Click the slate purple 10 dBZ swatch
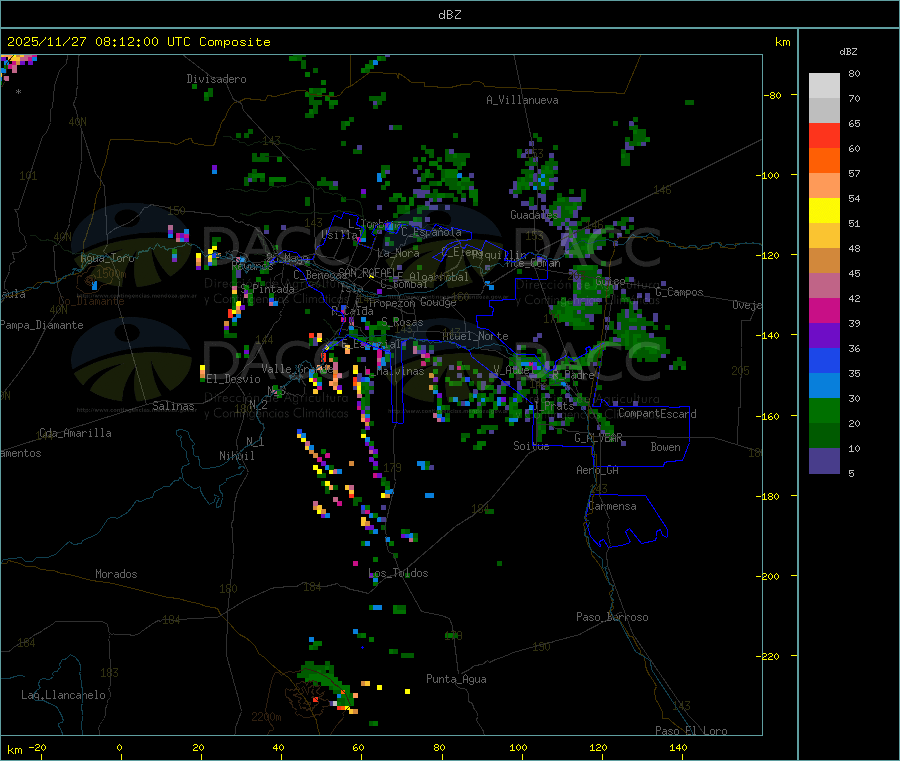This screenshot has width=900, height=761. [x=824, y=461]
